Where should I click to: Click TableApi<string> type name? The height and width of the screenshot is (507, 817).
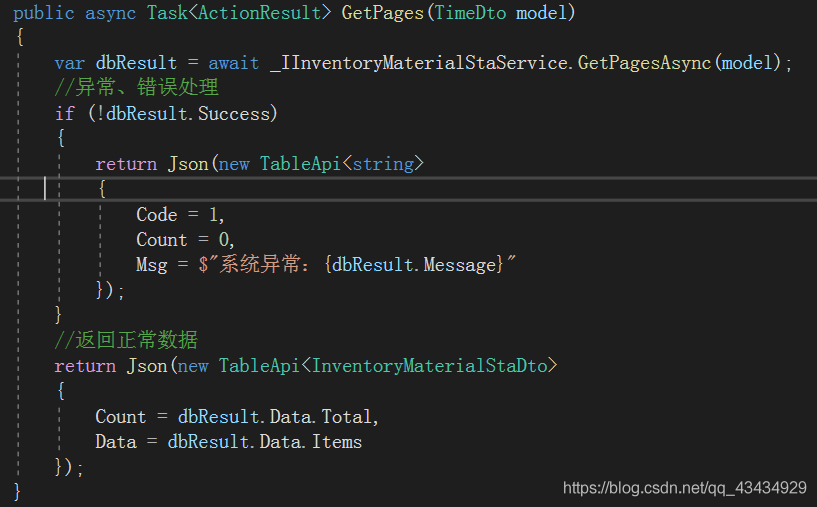[x=342, y=164]
